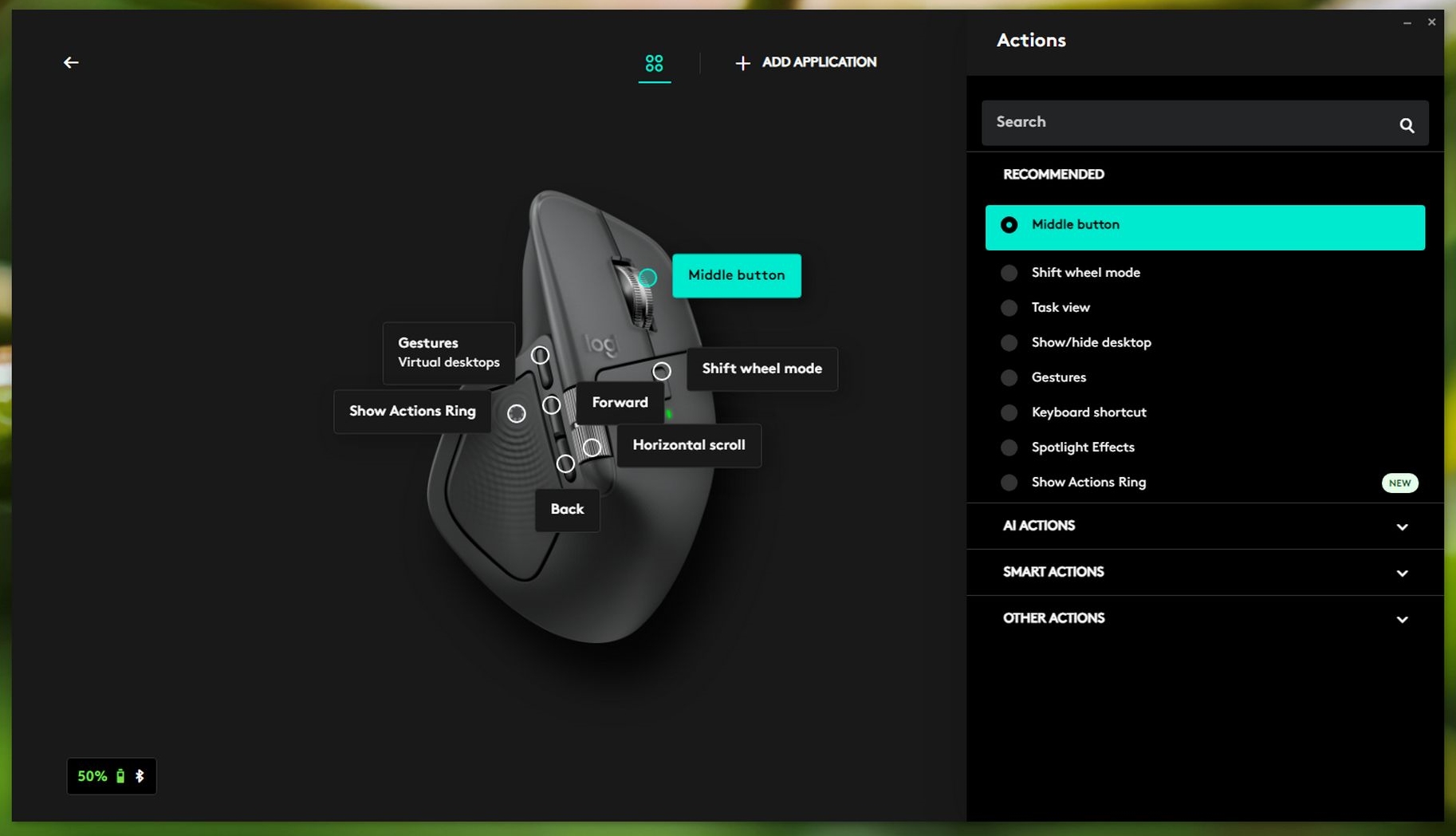
Task: Click the back arrow icon
Action: click(71, 62)
